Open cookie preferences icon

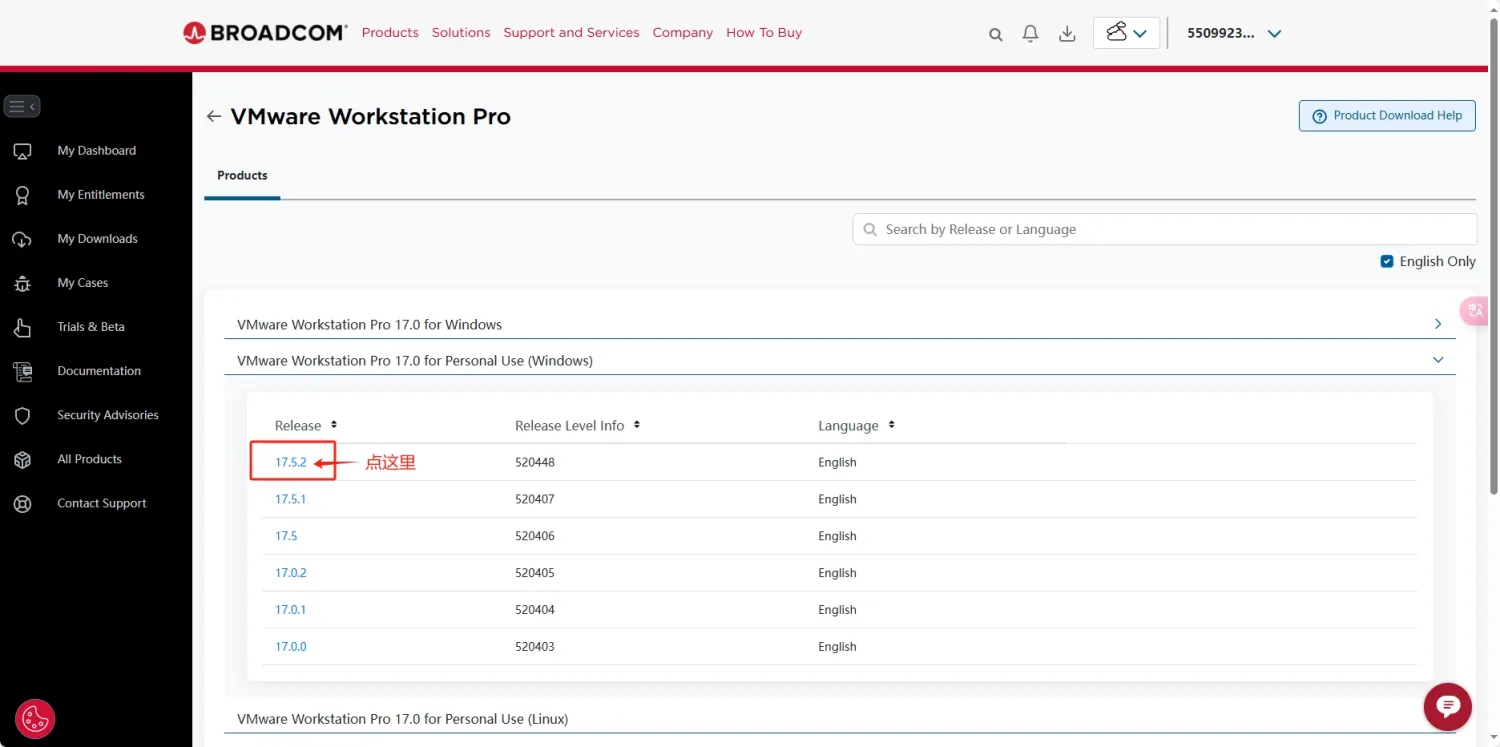(x=35, y=718)
